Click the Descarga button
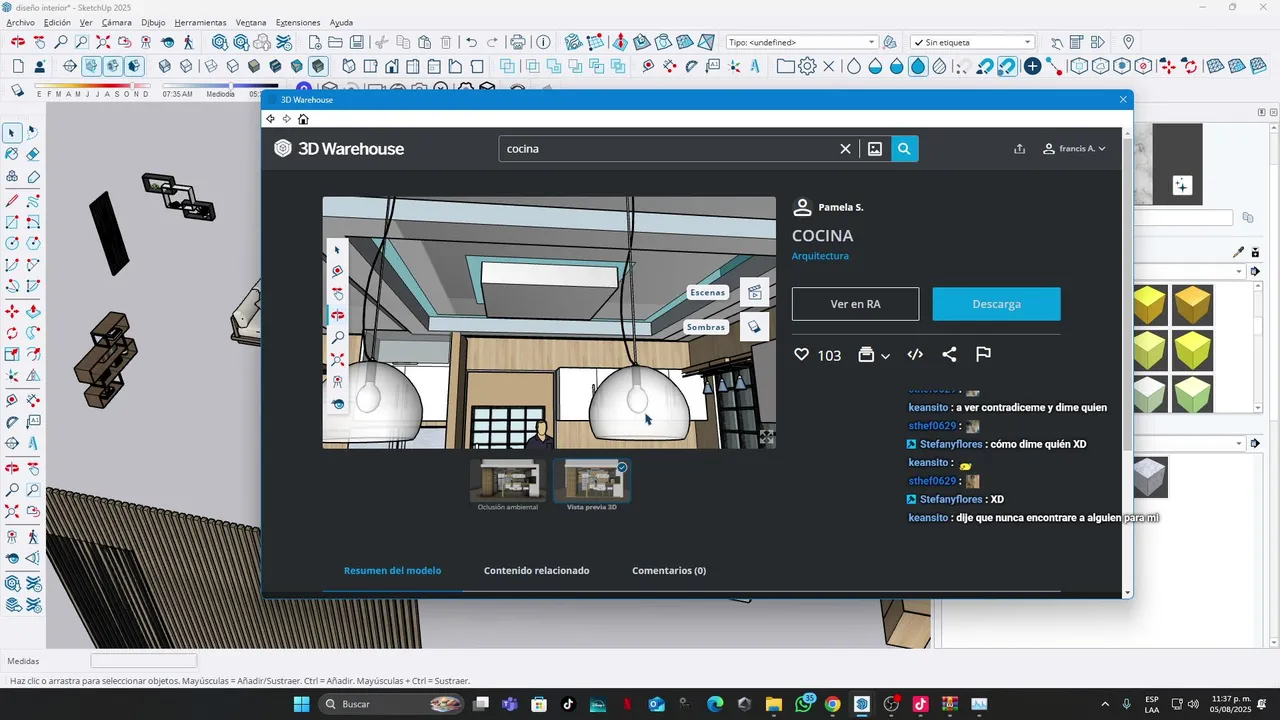Image resolution: width=1280 pixels, height=720 pixels. click(996, 304)
